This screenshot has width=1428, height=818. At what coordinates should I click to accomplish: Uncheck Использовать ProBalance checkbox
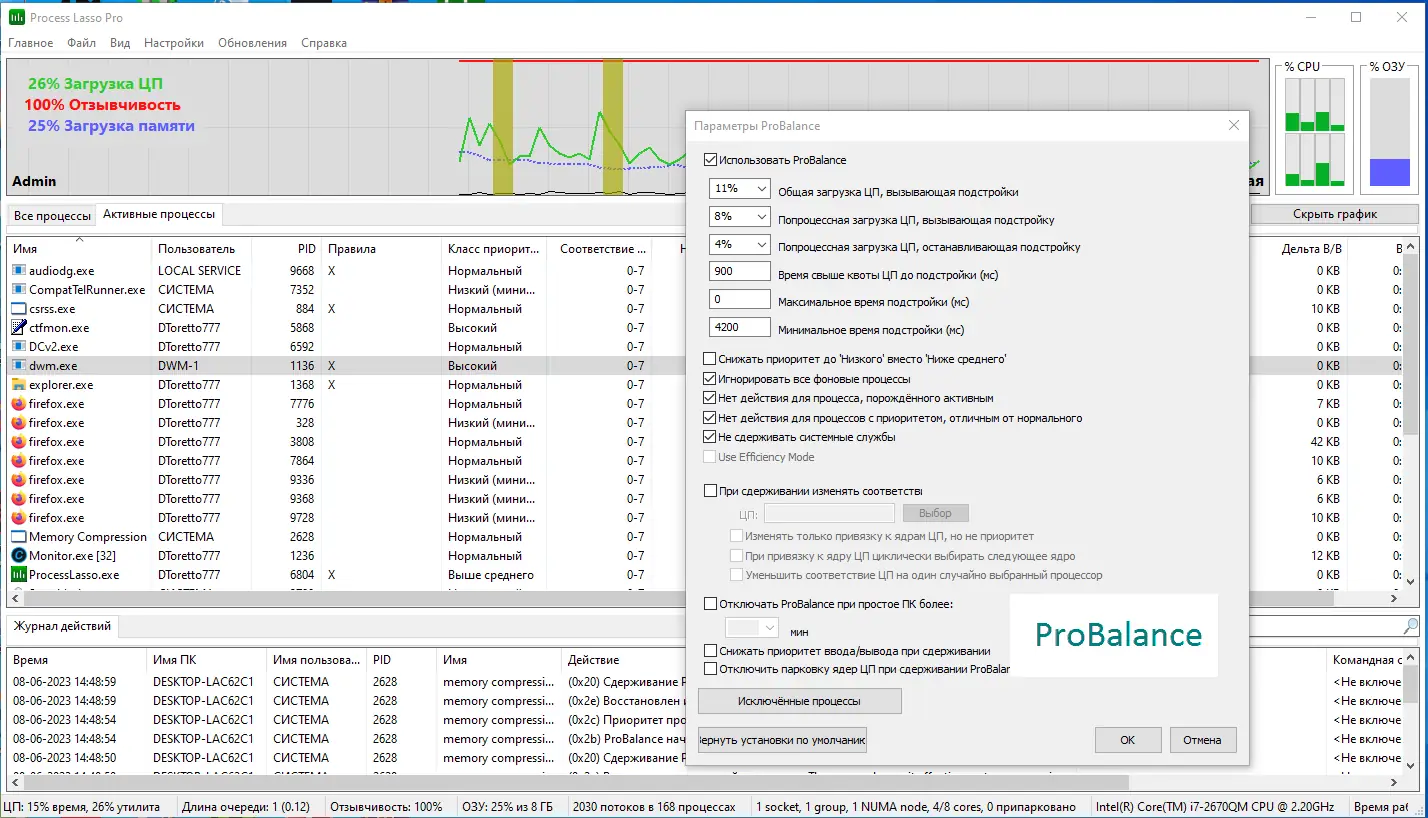[710, 160]
